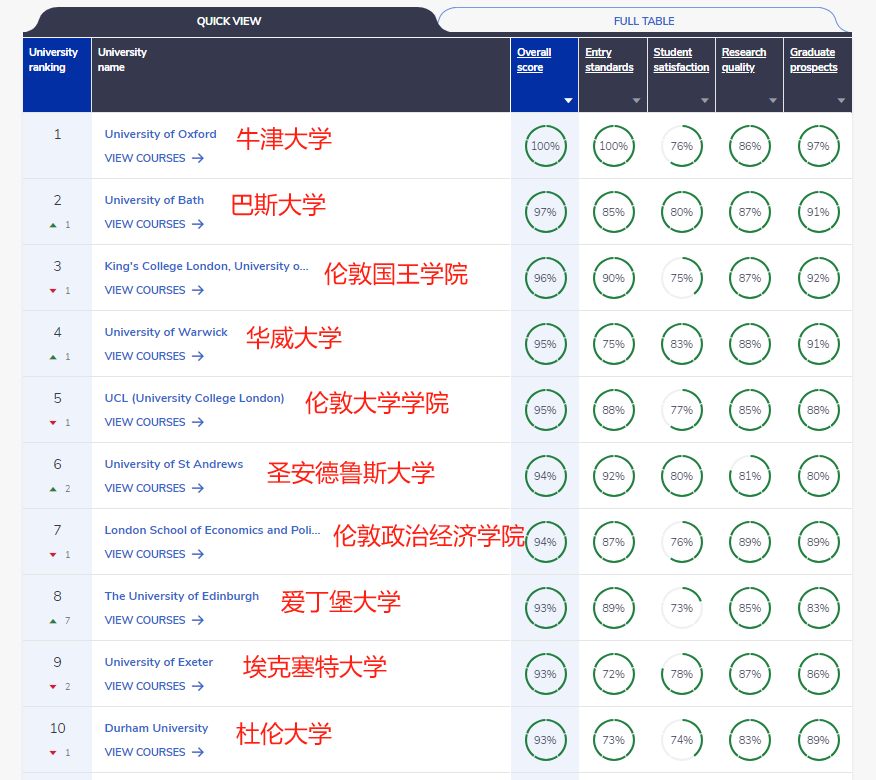Click ranking number 1 for Oxford
Image resolution: width=876 pixels, height=780 pixels.
click(x=58, y=134)
